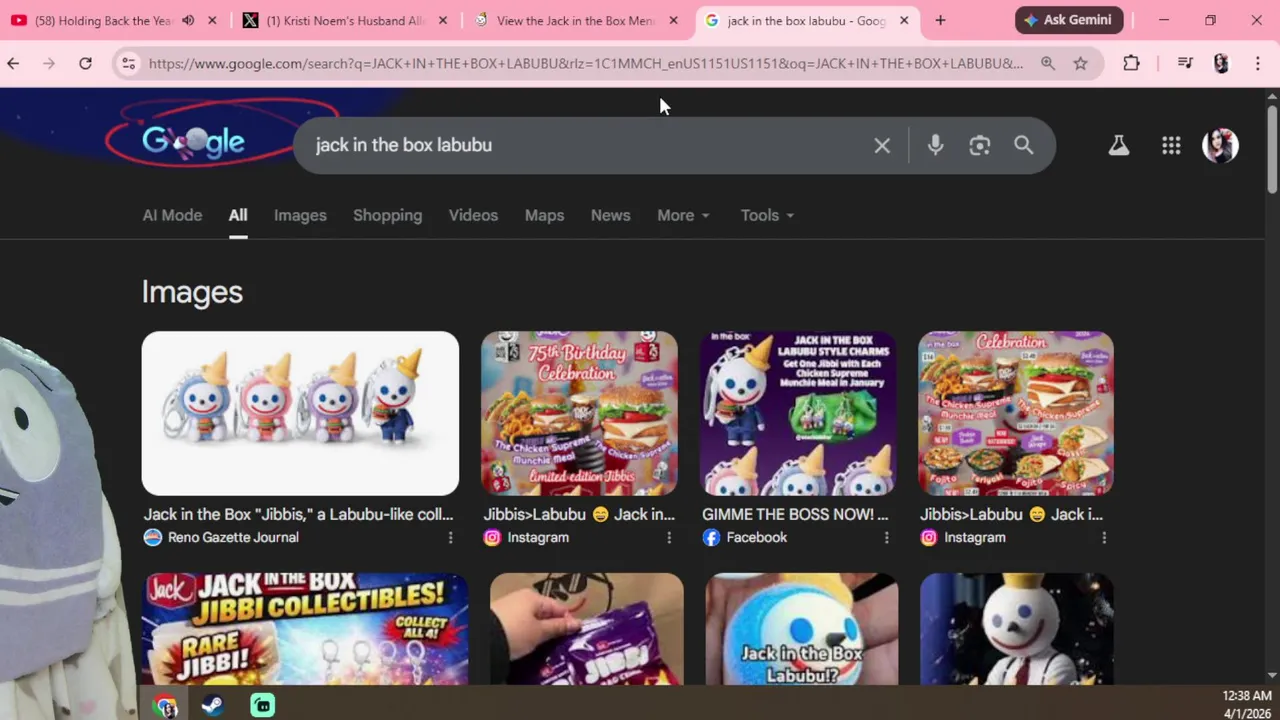Screen dimensions: 1280x720
Task: Search by image with Google Lens
Action: [x=979, y=145]
